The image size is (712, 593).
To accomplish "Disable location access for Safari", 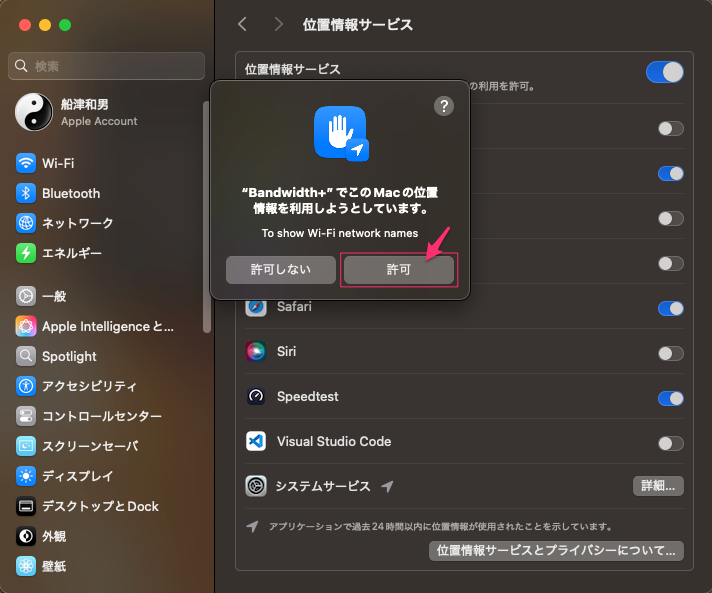I will coord(670,308).
